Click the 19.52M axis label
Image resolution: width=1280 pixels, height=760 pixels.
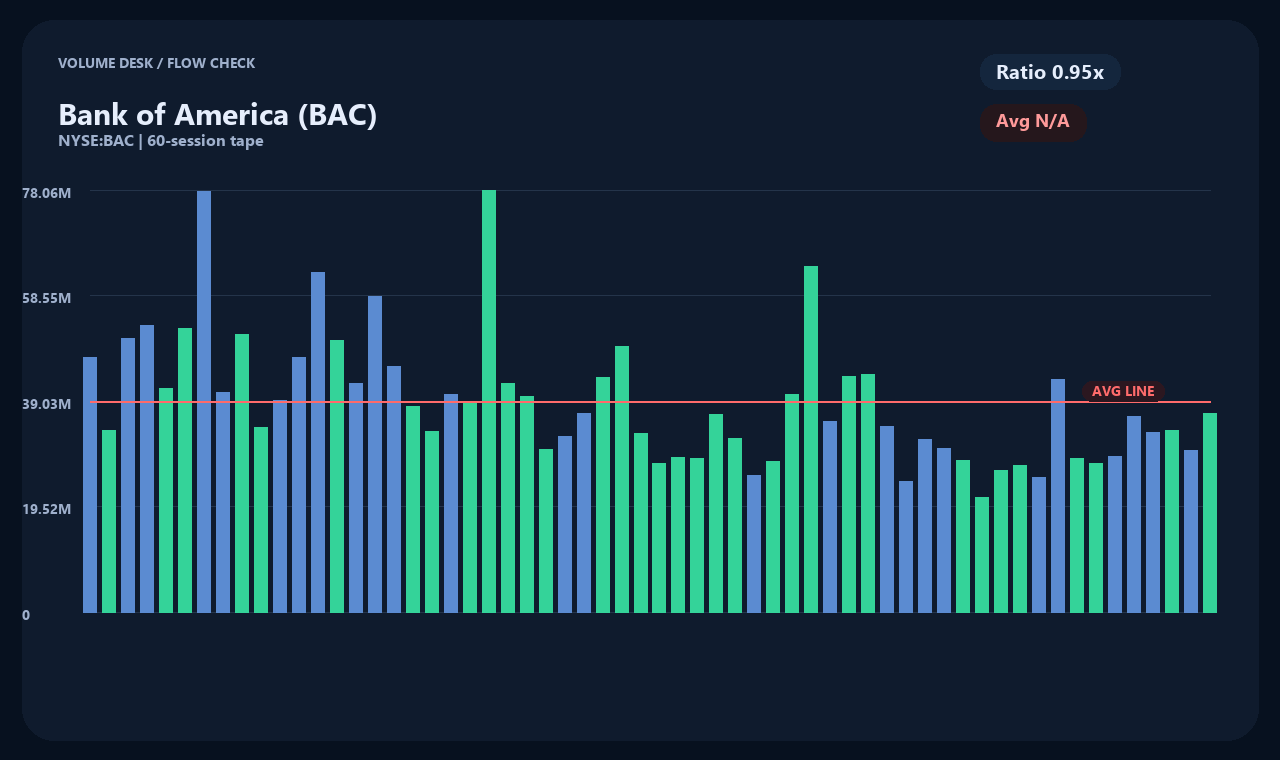[x=47, y=509]
